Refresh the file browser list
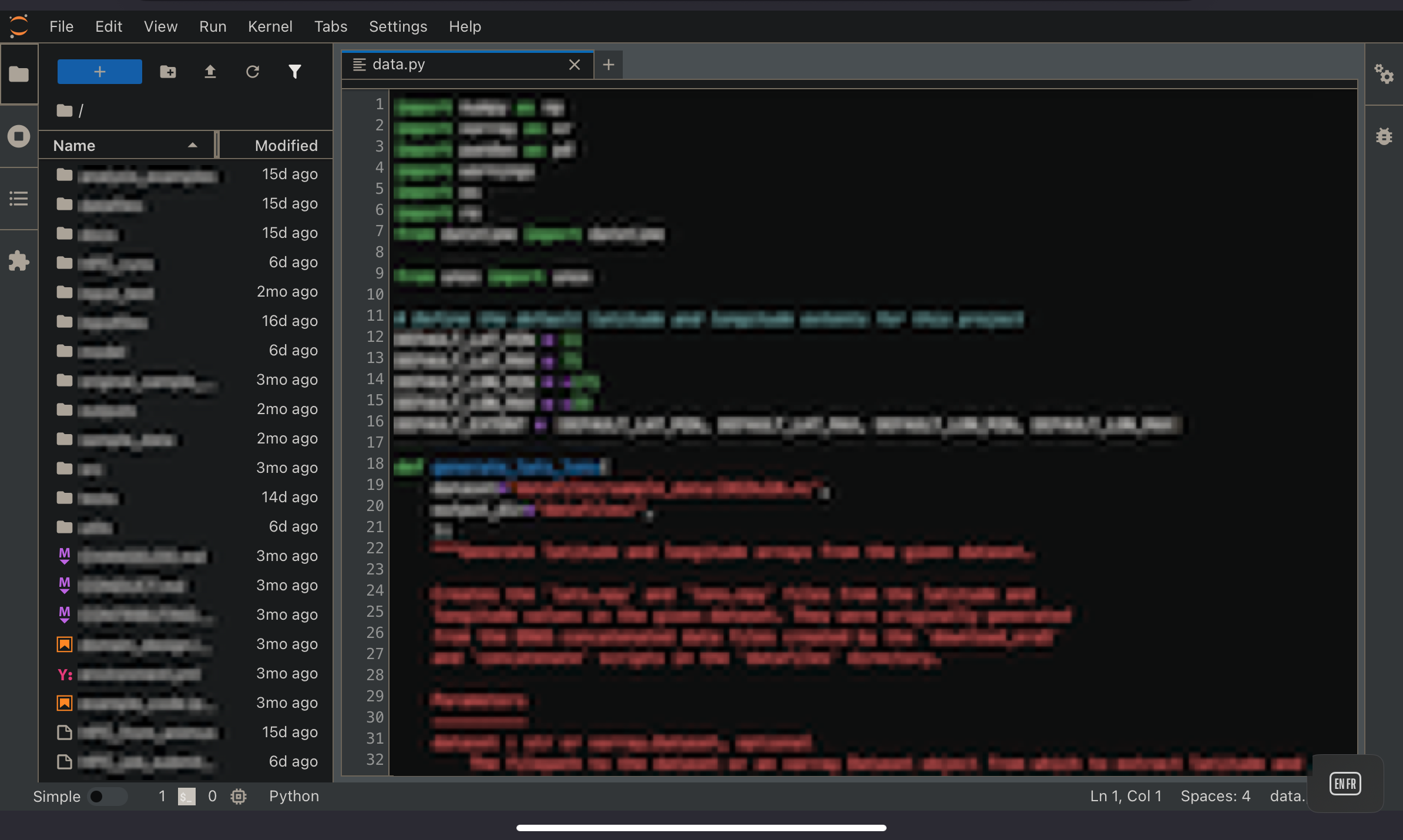 click(x=253, y=72)
